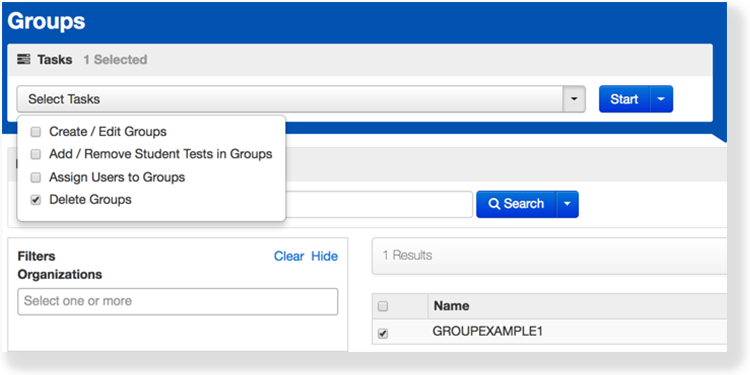Click the Select Tasks combo box field

[x=290, y=99]
